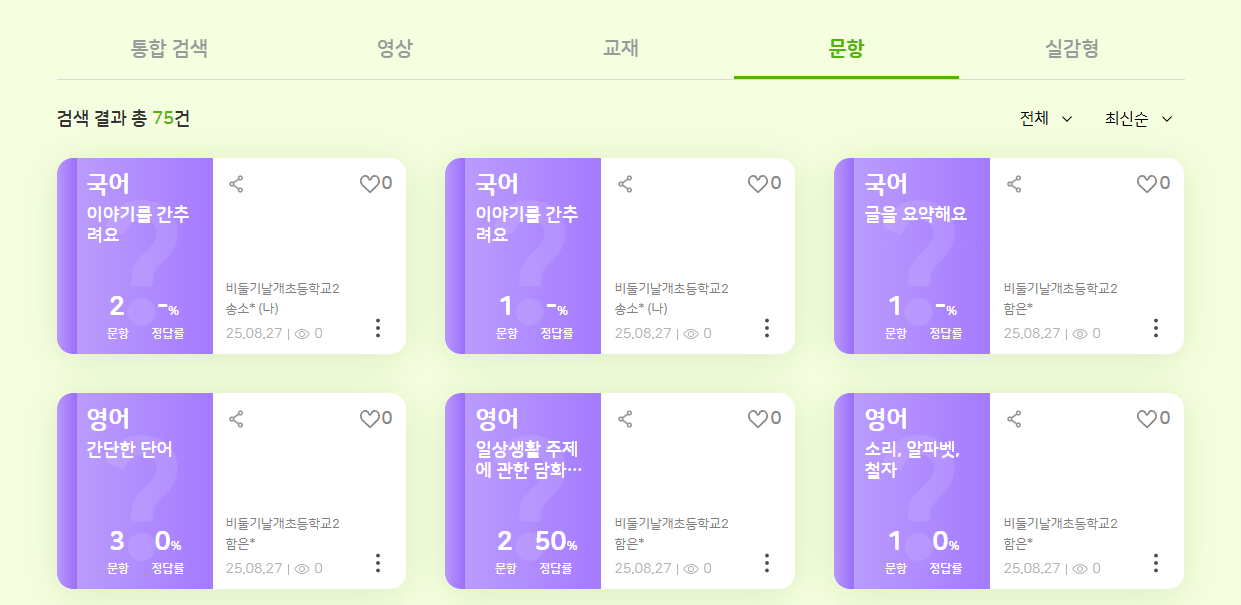Viewport: 1241px width, 605px height.
Task: Open the 소리, 알파벳, 철자 card title
Action: coord(912,460)
